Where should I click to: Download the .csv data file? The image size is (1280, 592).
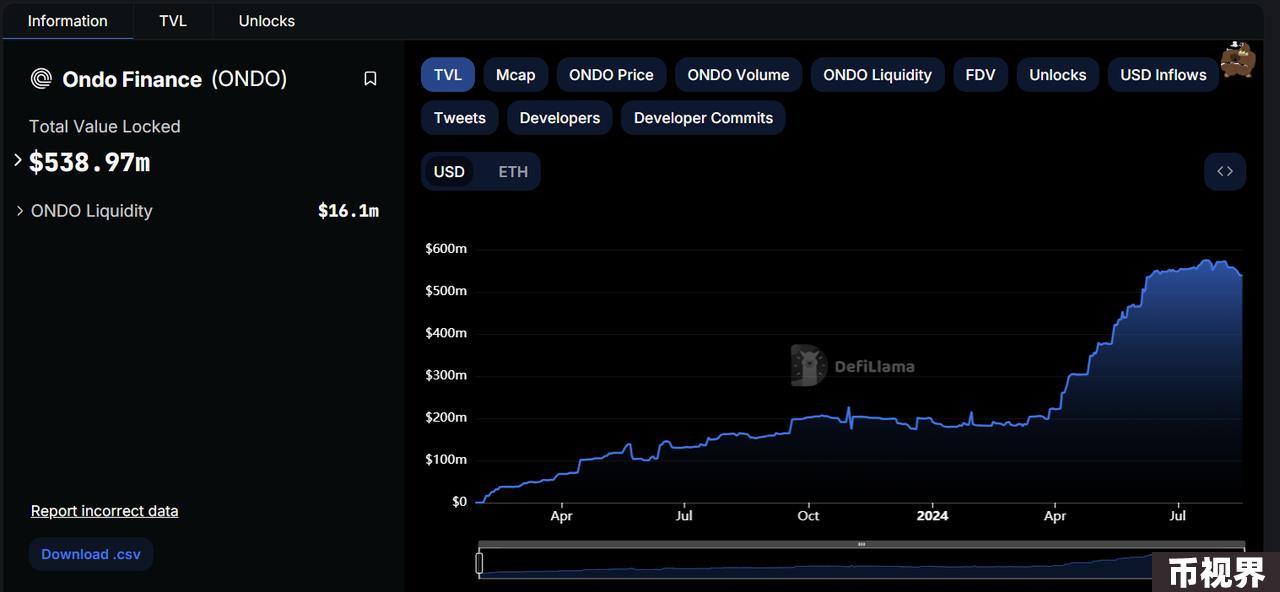91,554
